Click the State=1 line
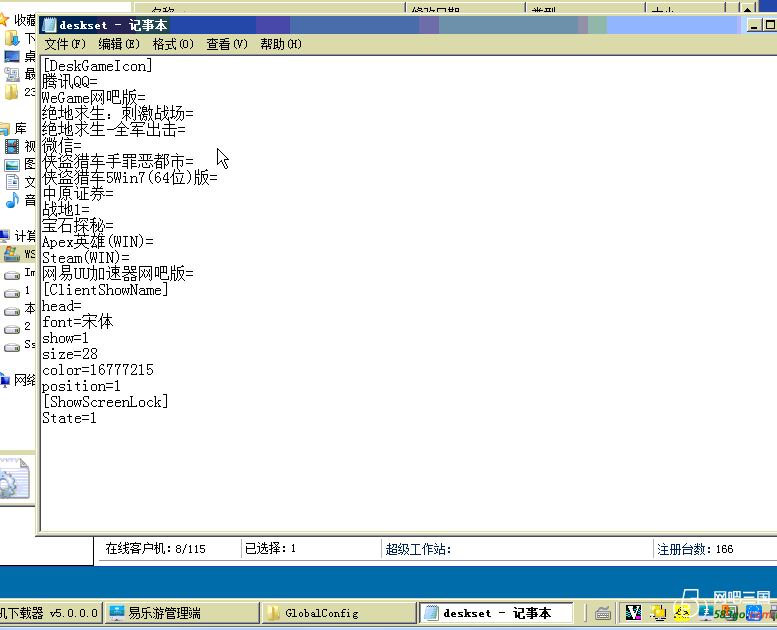This screenshot has height=630, width=777. click(x=69, y=418)
